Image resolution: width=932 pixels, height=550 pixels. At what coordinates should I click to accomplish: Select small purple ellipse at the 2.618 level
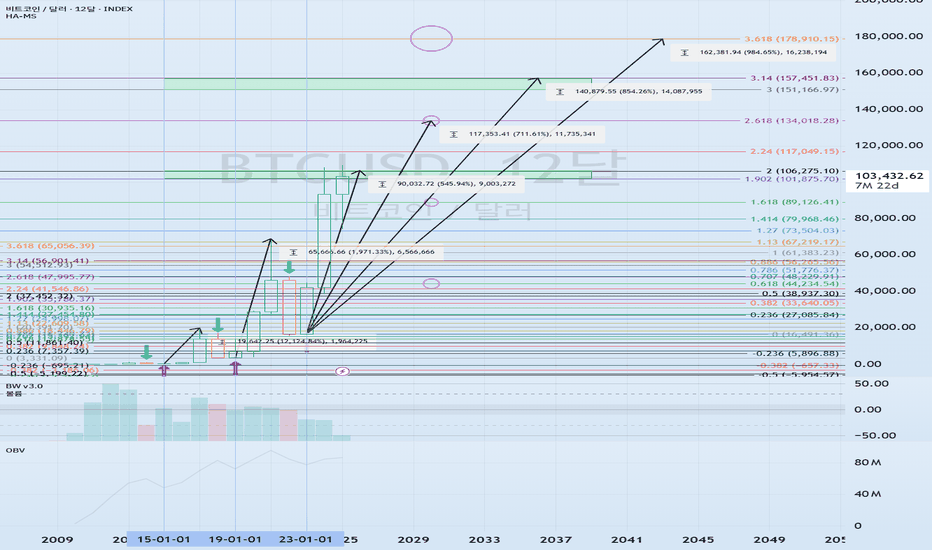tap(431, 121)
